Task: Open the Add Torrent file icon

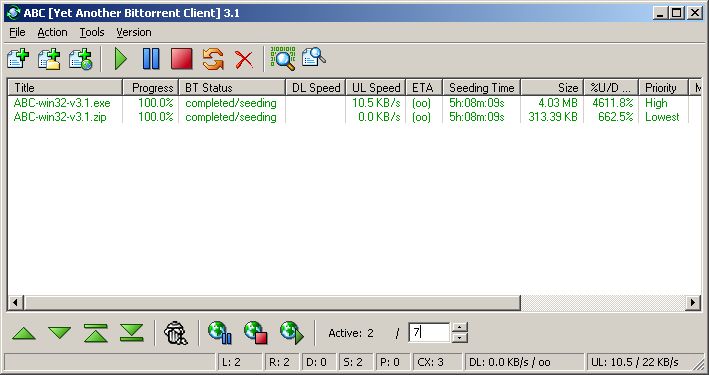Action: [18, 59]
